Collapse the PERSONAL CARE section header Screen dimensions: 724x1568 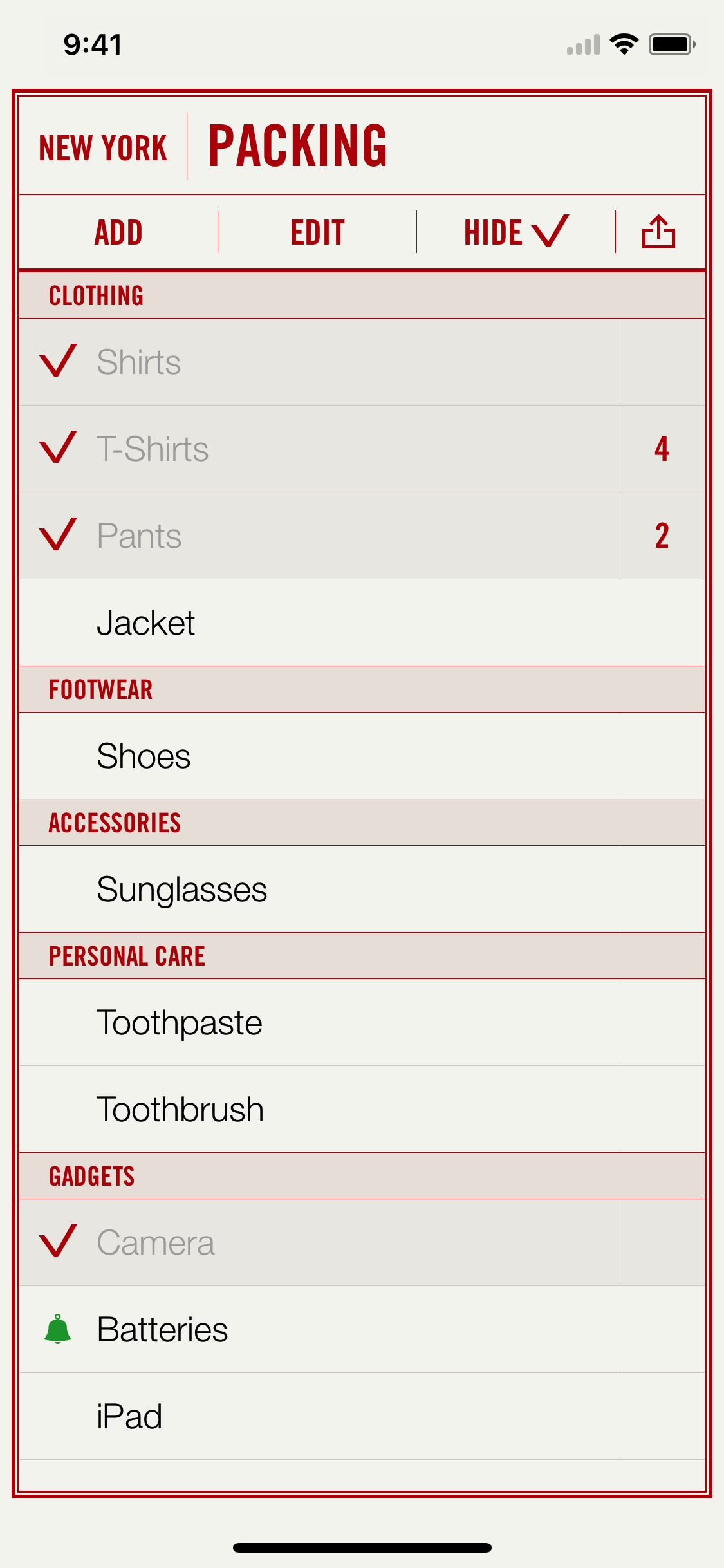coord(127,955)
